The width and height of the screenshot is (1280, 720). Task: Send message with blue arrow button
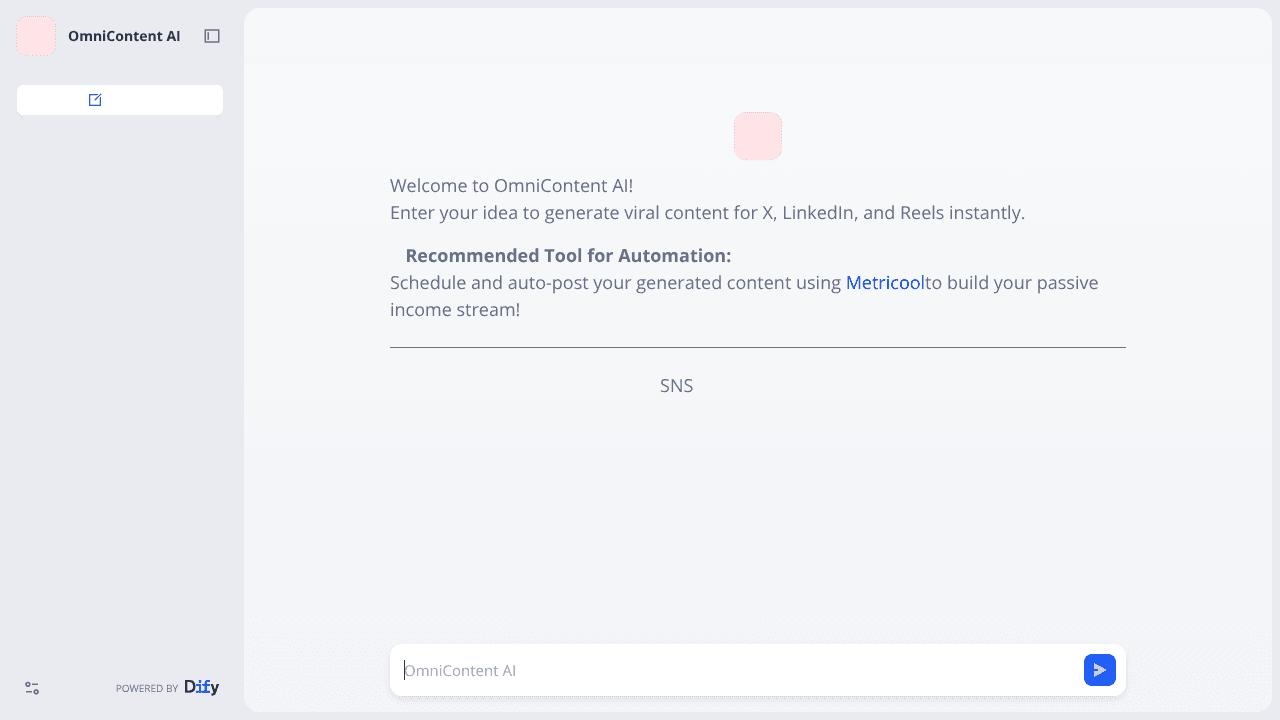[1100, 670]
